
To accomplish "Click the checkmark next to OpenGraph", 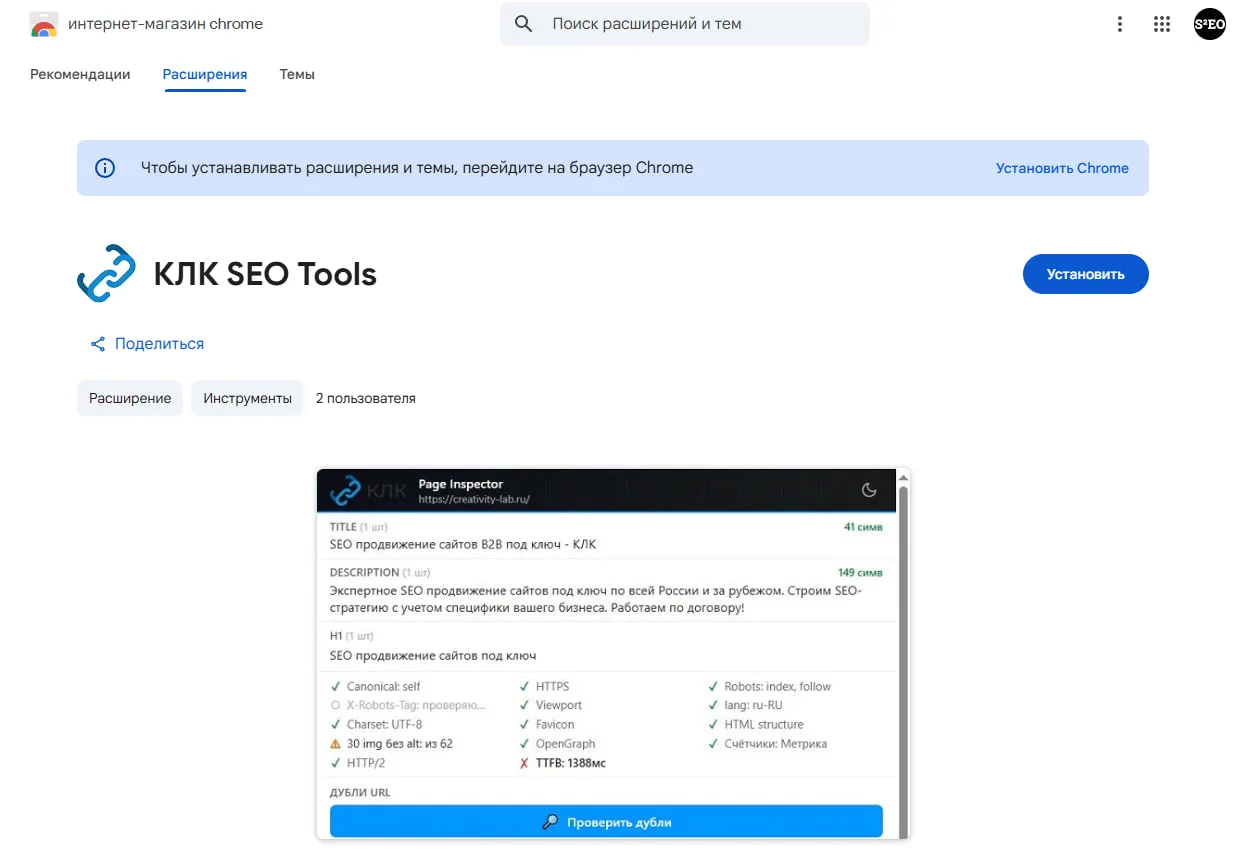I will pyautogui.click(x=525, y=744).
